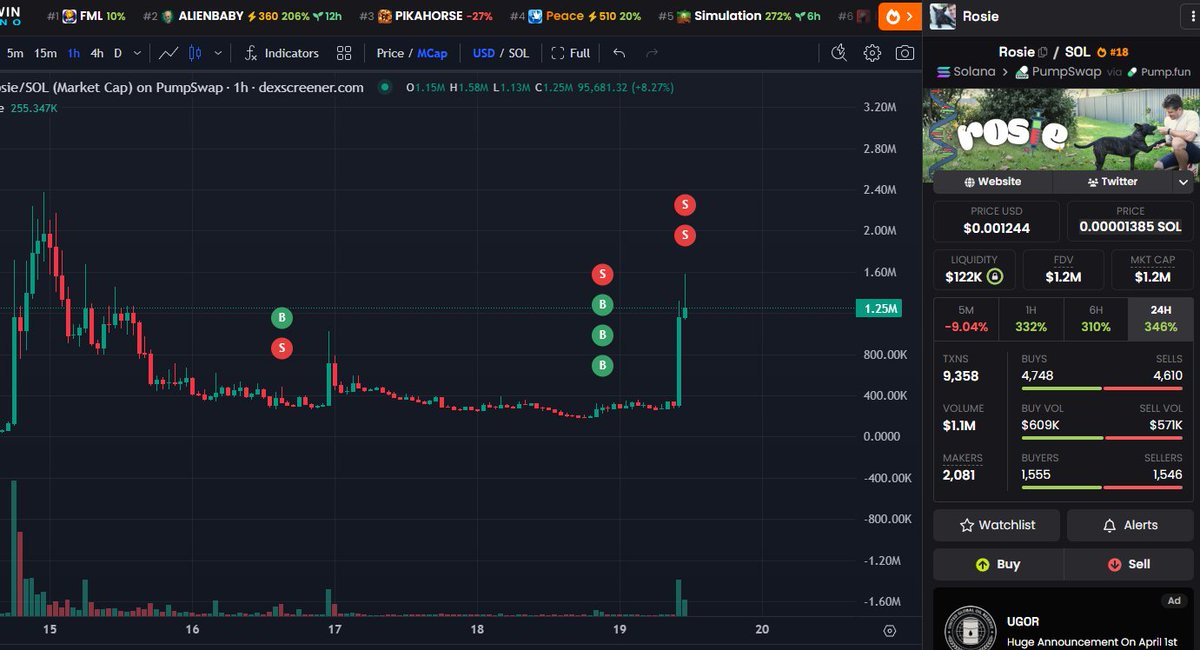Select the 5m timeframe

pyautogui.click(x=15, y=53)
